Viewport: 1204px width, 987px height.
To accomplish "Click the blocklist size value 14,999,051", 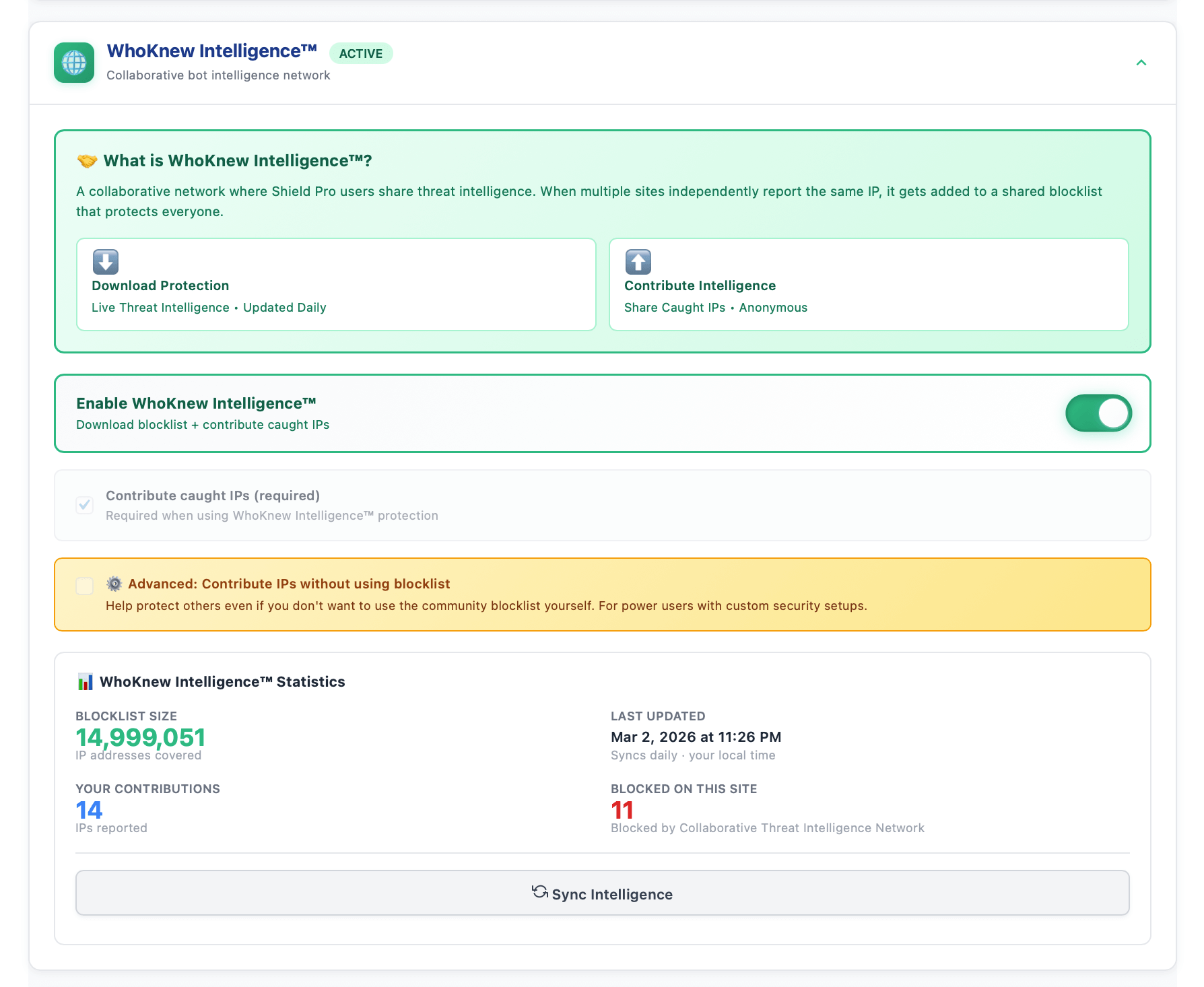I will tap(140, 737).
